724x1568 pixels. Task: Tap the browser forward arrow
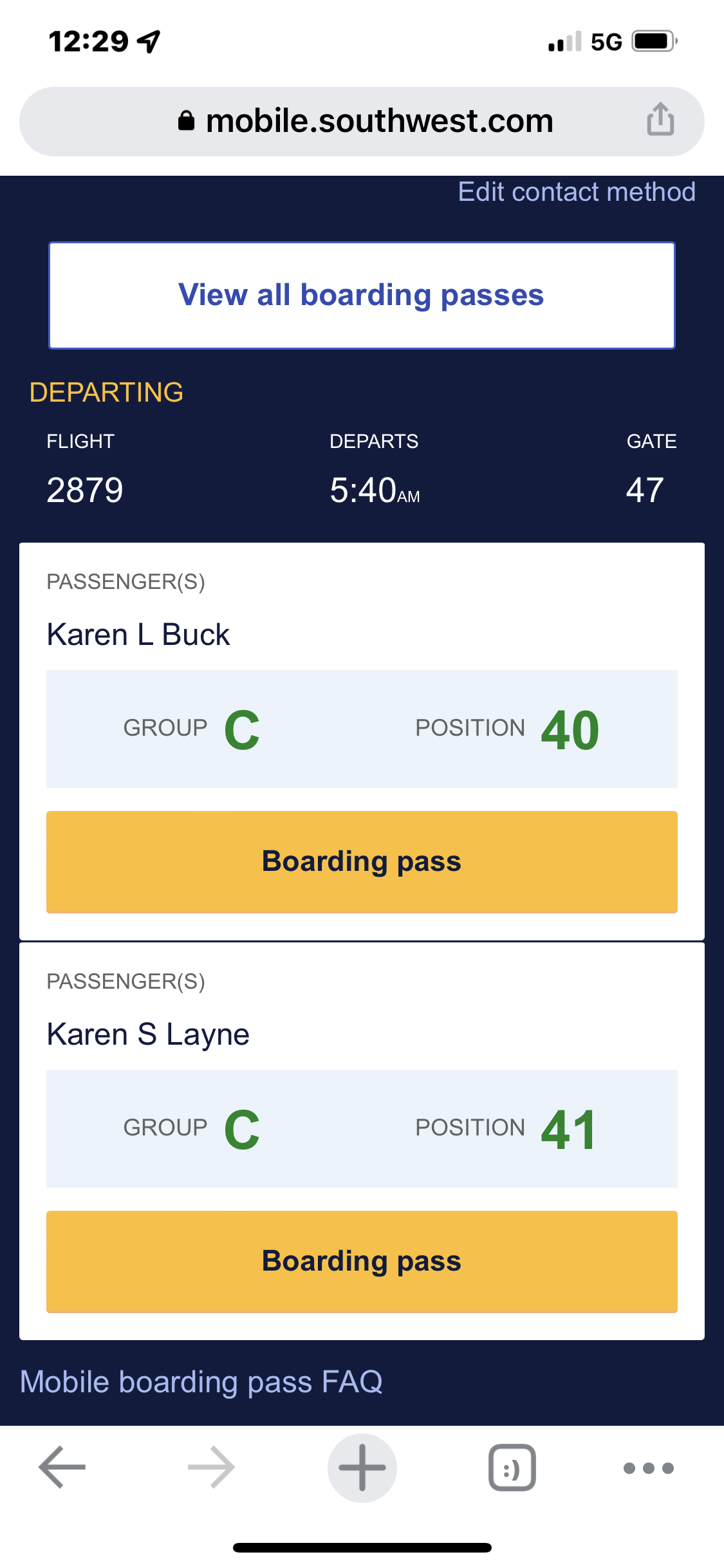pos(211,1468)
